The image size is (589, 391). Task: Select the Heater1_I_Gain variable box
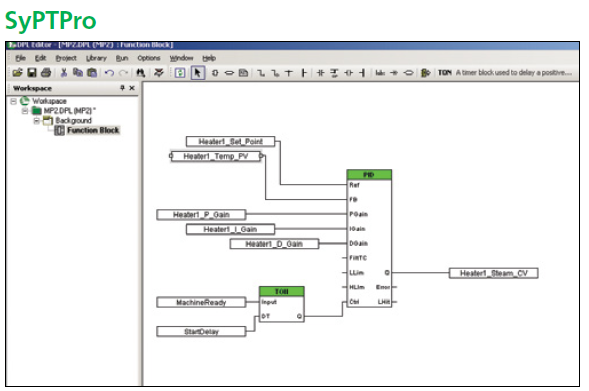coord(230,229)
